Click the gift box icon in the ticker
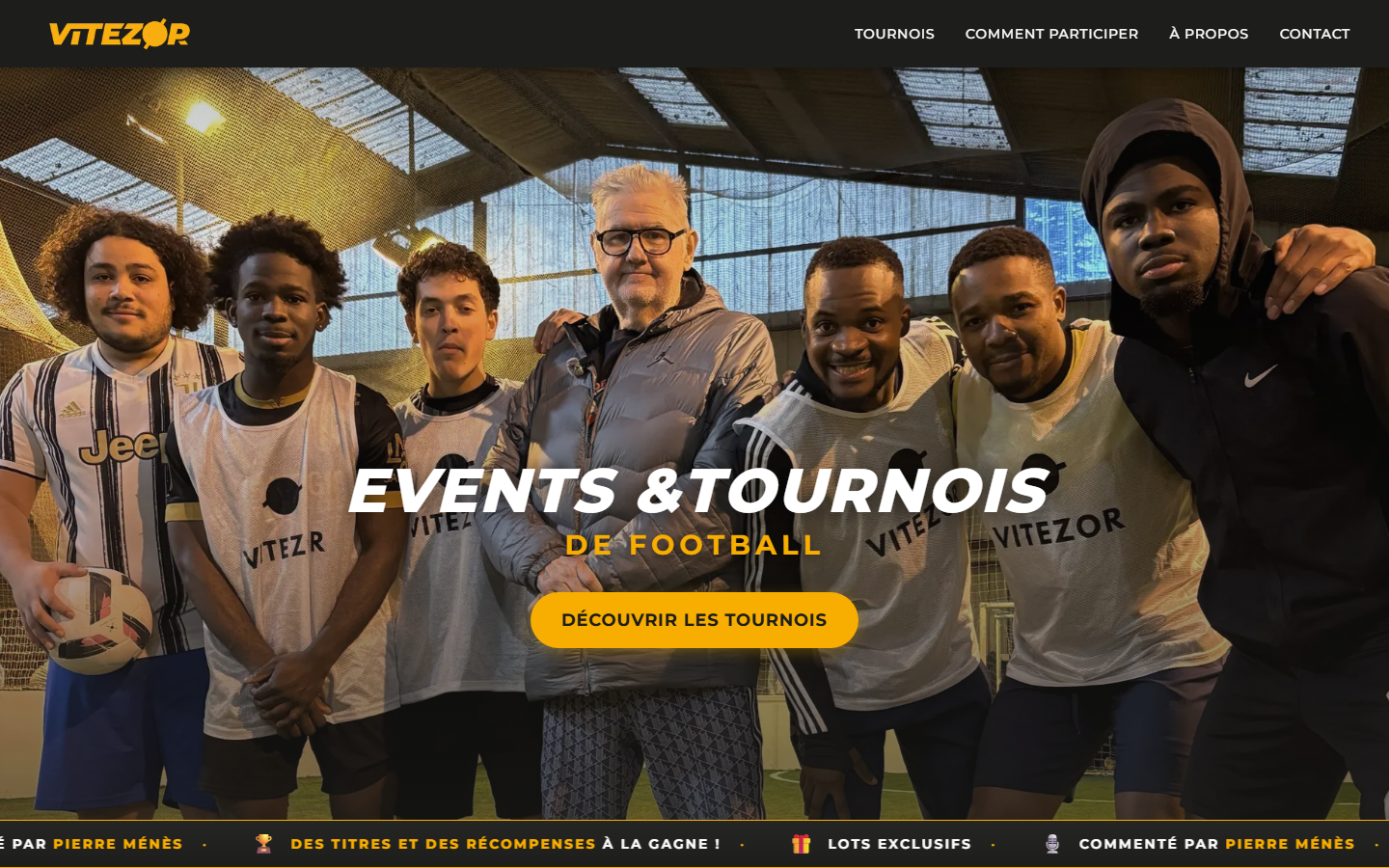1389x868 pixels. [x=802, y=844]
